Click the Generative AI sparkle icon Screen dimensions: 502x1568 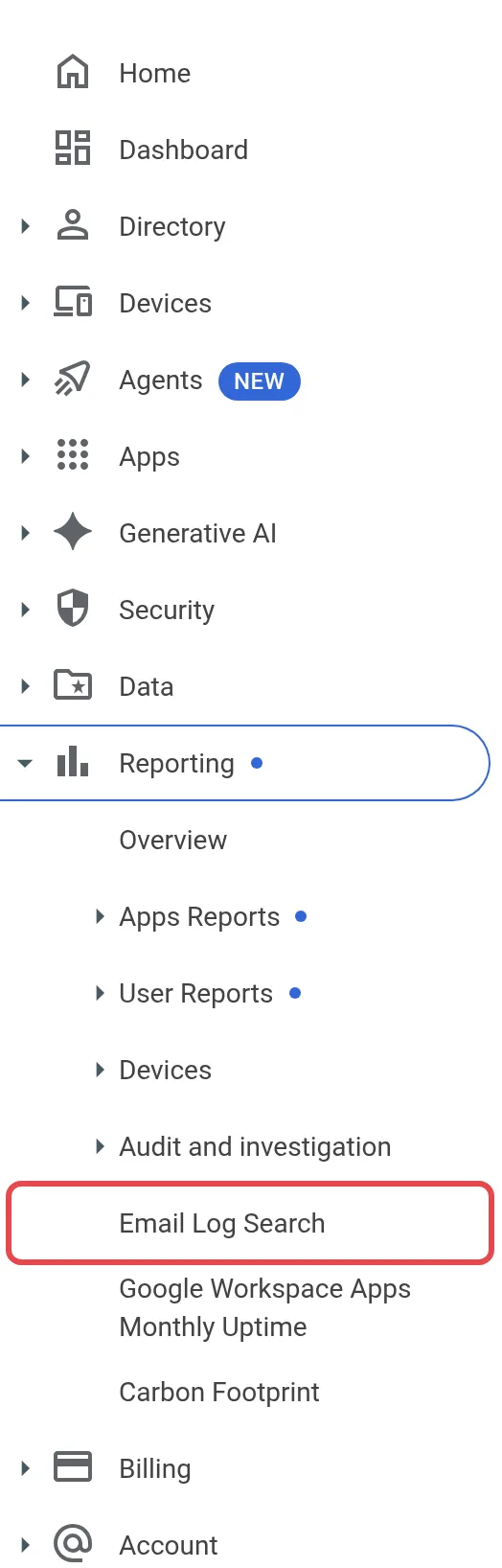pos(73,533)
